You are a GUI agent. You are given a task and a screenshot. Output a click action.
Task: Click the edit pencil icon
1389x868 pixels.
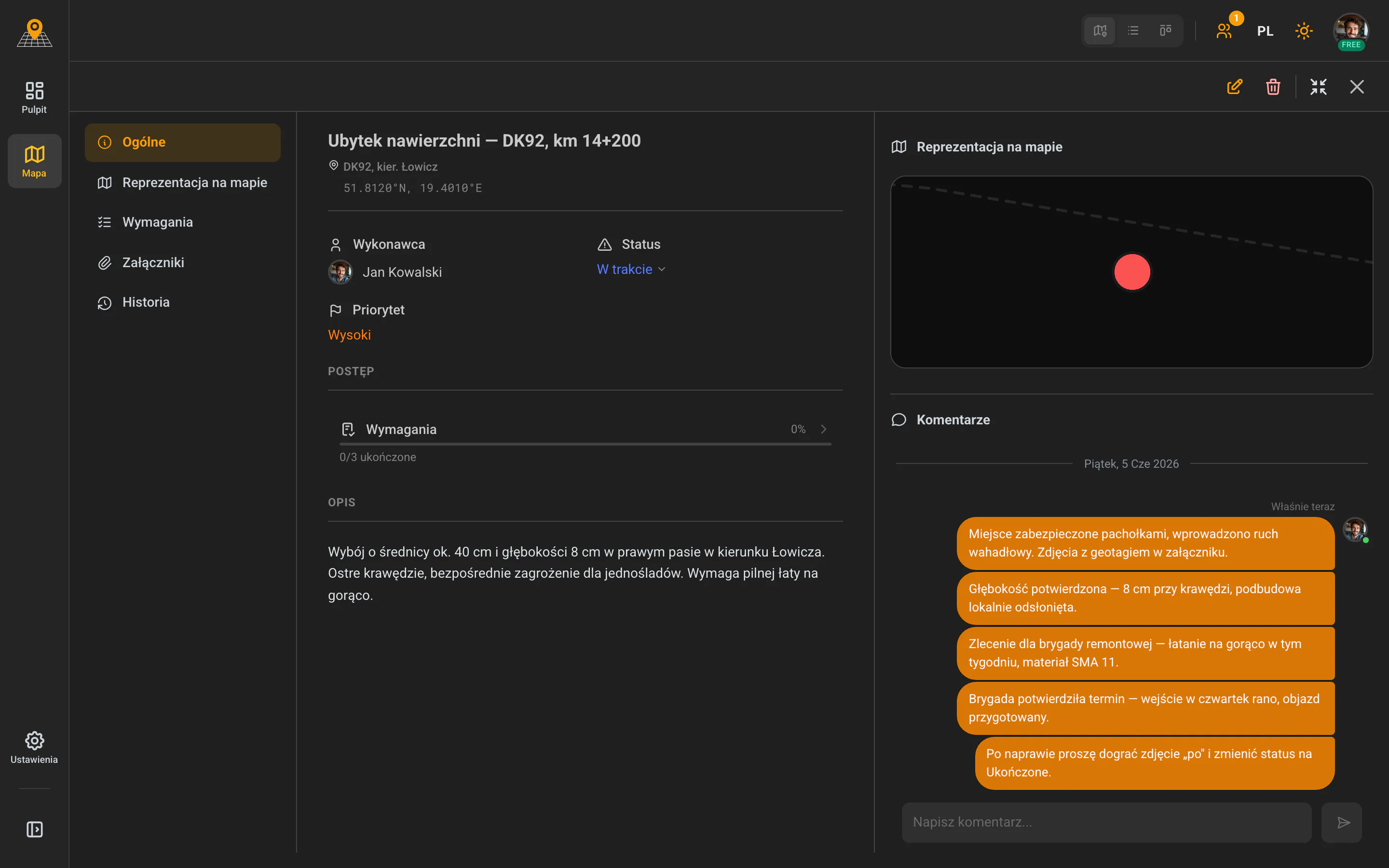1235,87
